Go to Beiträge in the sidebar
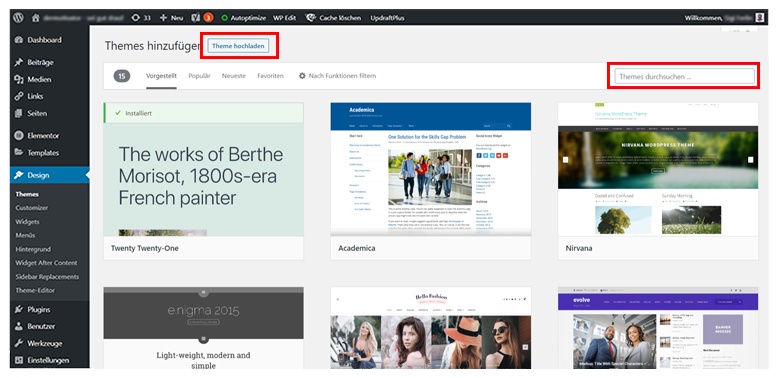Viewport: 778px width, 378px height. tap(50, 62)
